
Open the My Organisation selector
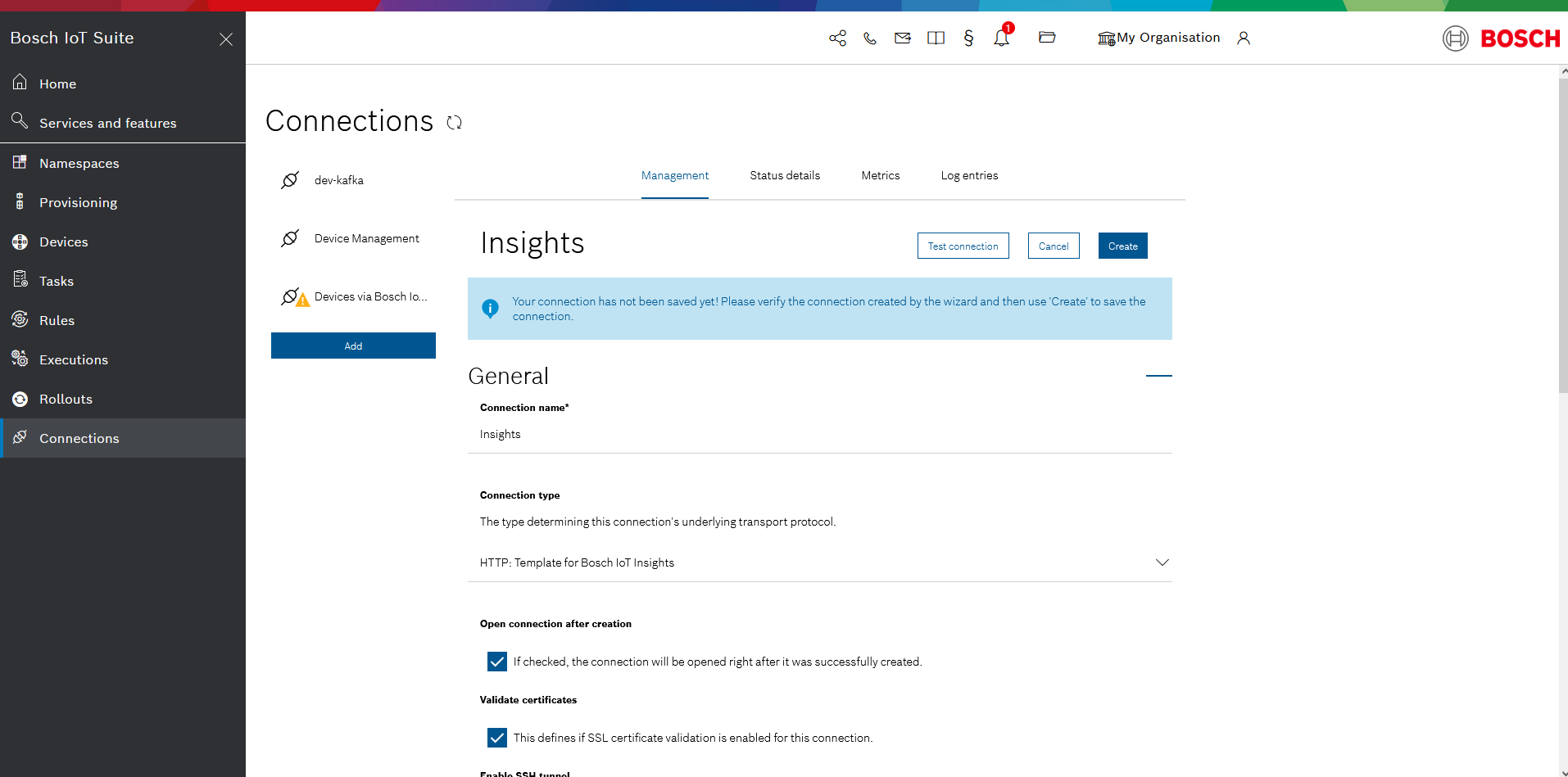(x=1158, y=38)
